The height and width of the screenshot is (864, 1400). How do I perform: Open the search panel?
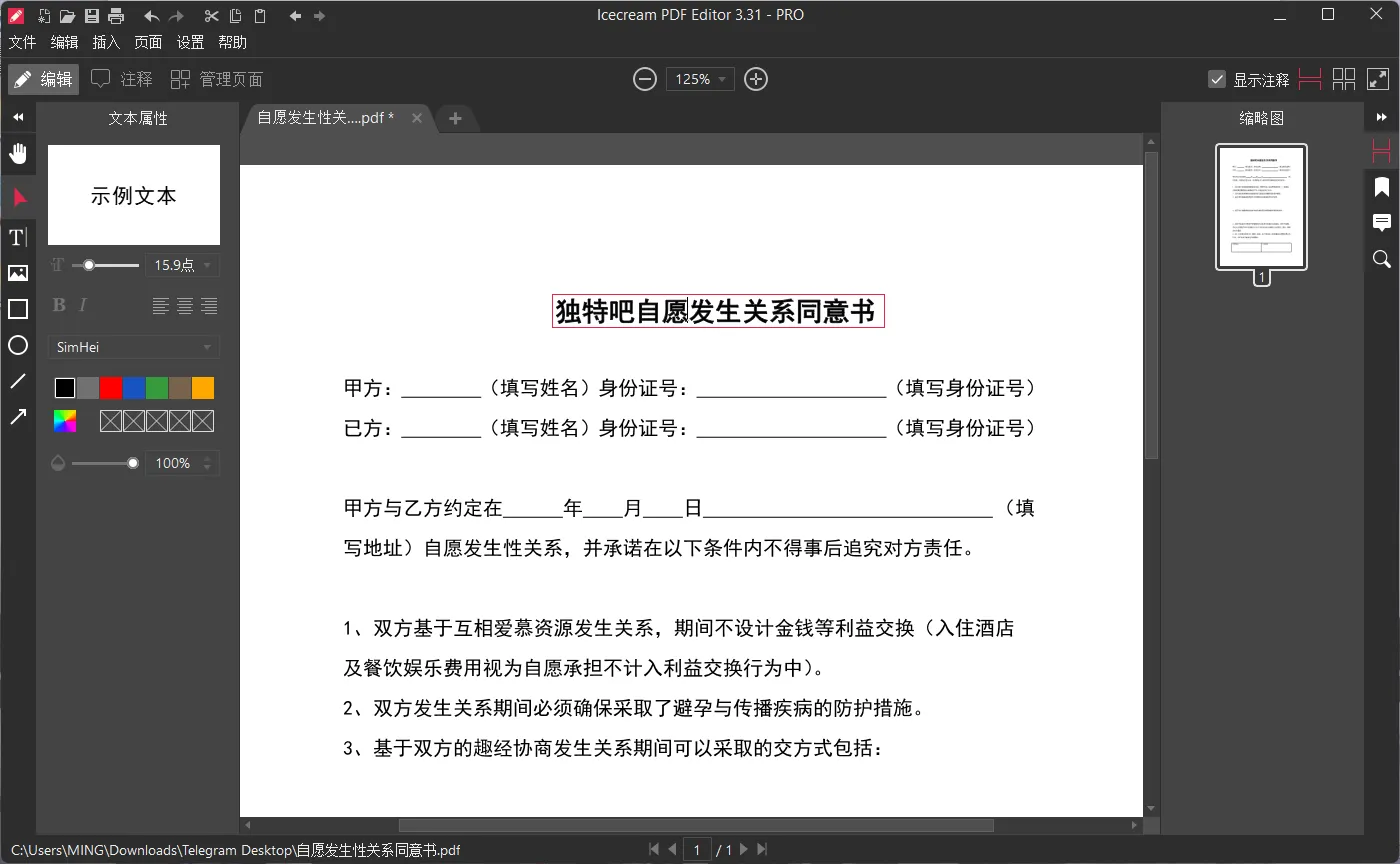pyautogui.click(x=1382, y=259)
